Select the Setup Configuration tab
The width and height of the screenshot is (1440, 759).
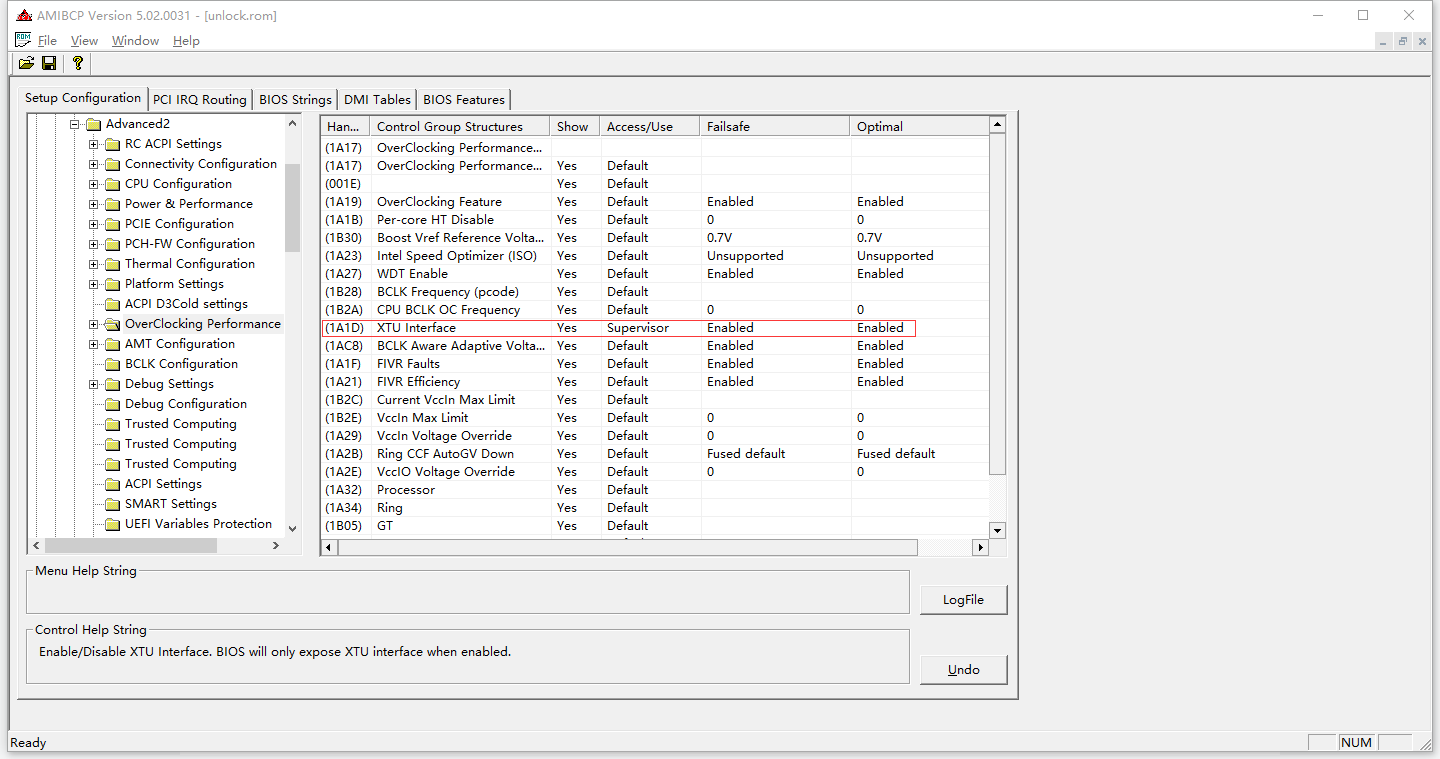click(x=83, y=98)
